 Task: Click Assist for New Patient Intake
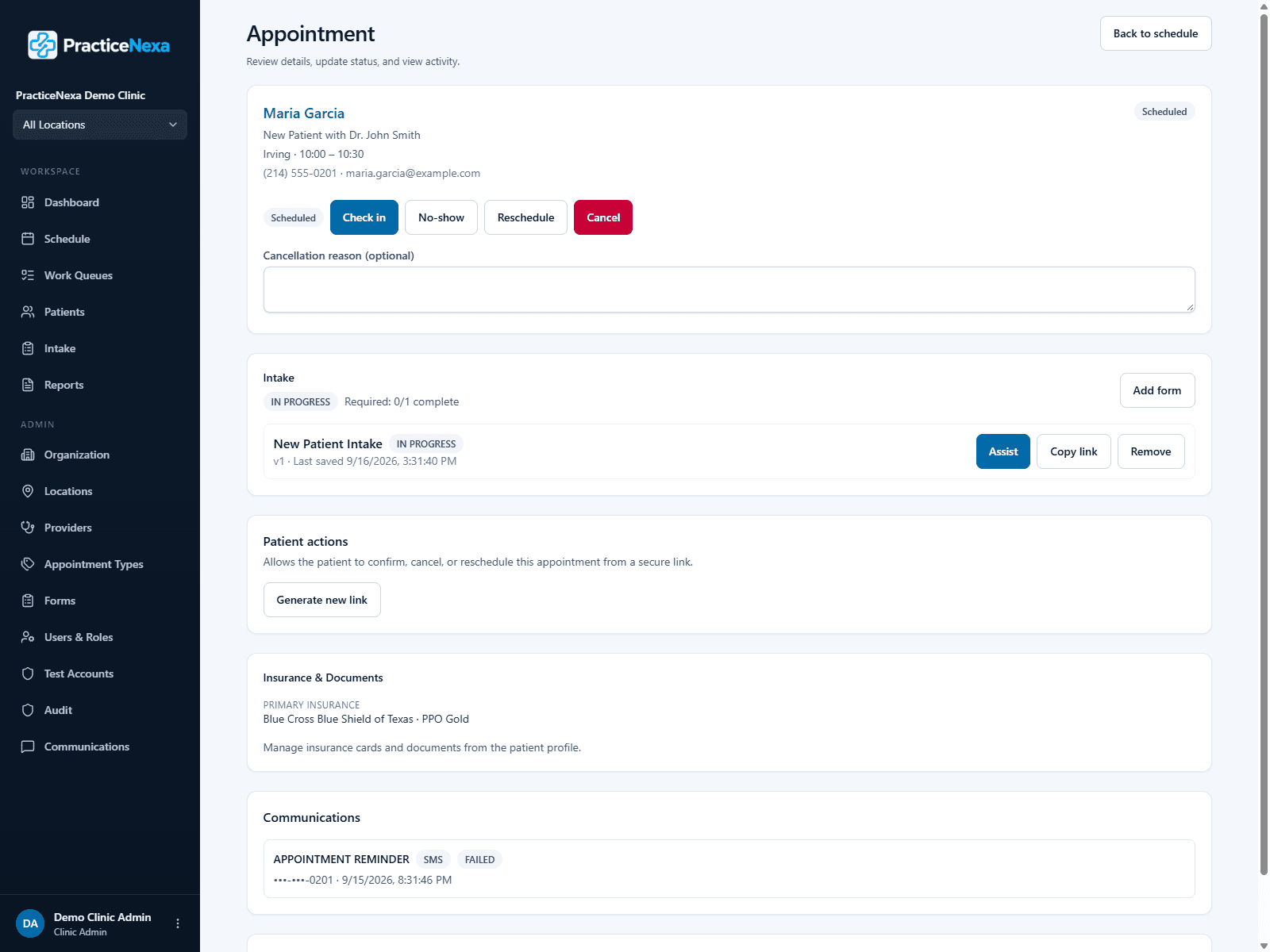click(x=1003, y=451)
